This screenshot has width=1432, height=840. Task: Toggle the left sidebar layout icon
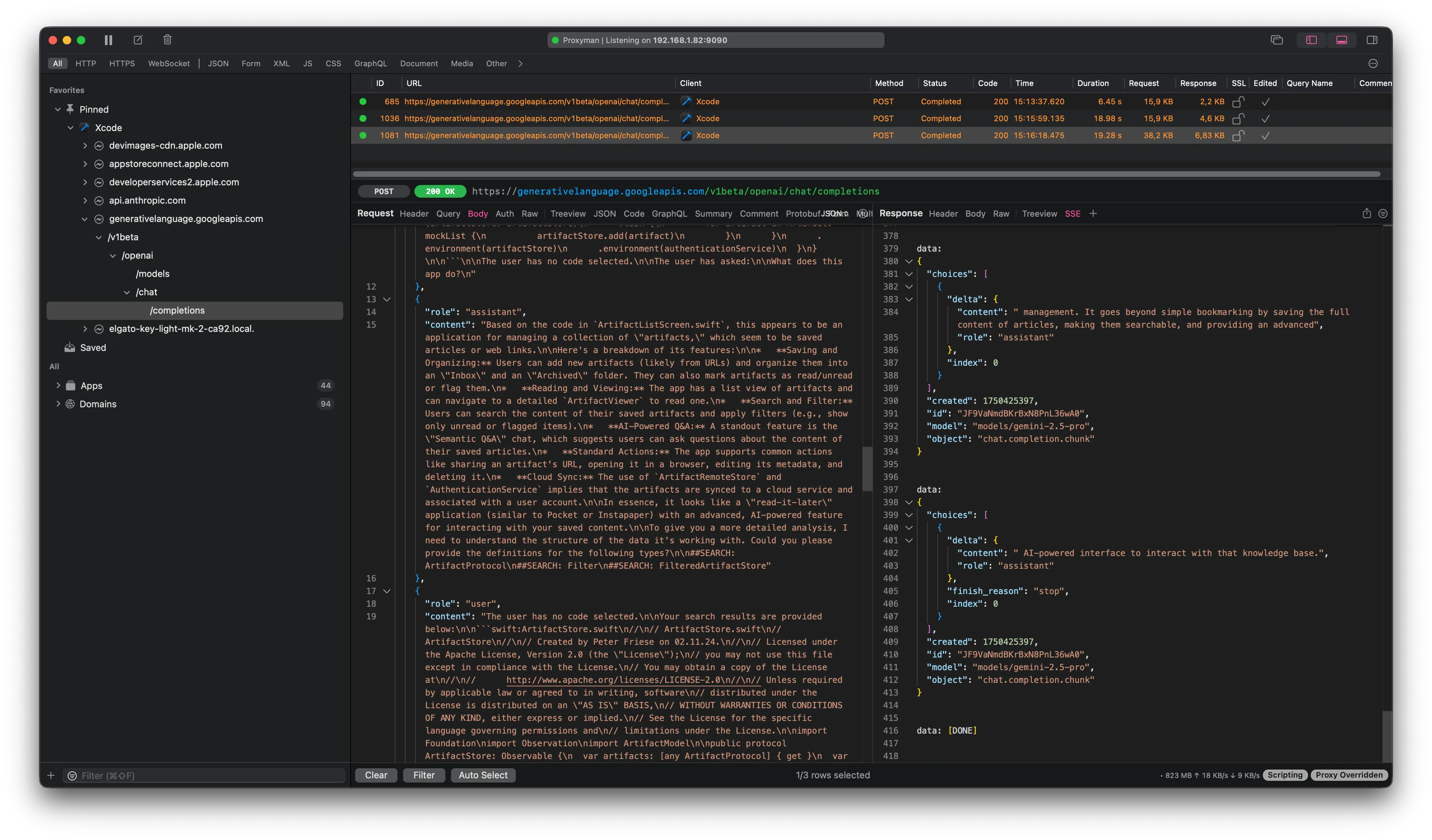coord(1311,40)
